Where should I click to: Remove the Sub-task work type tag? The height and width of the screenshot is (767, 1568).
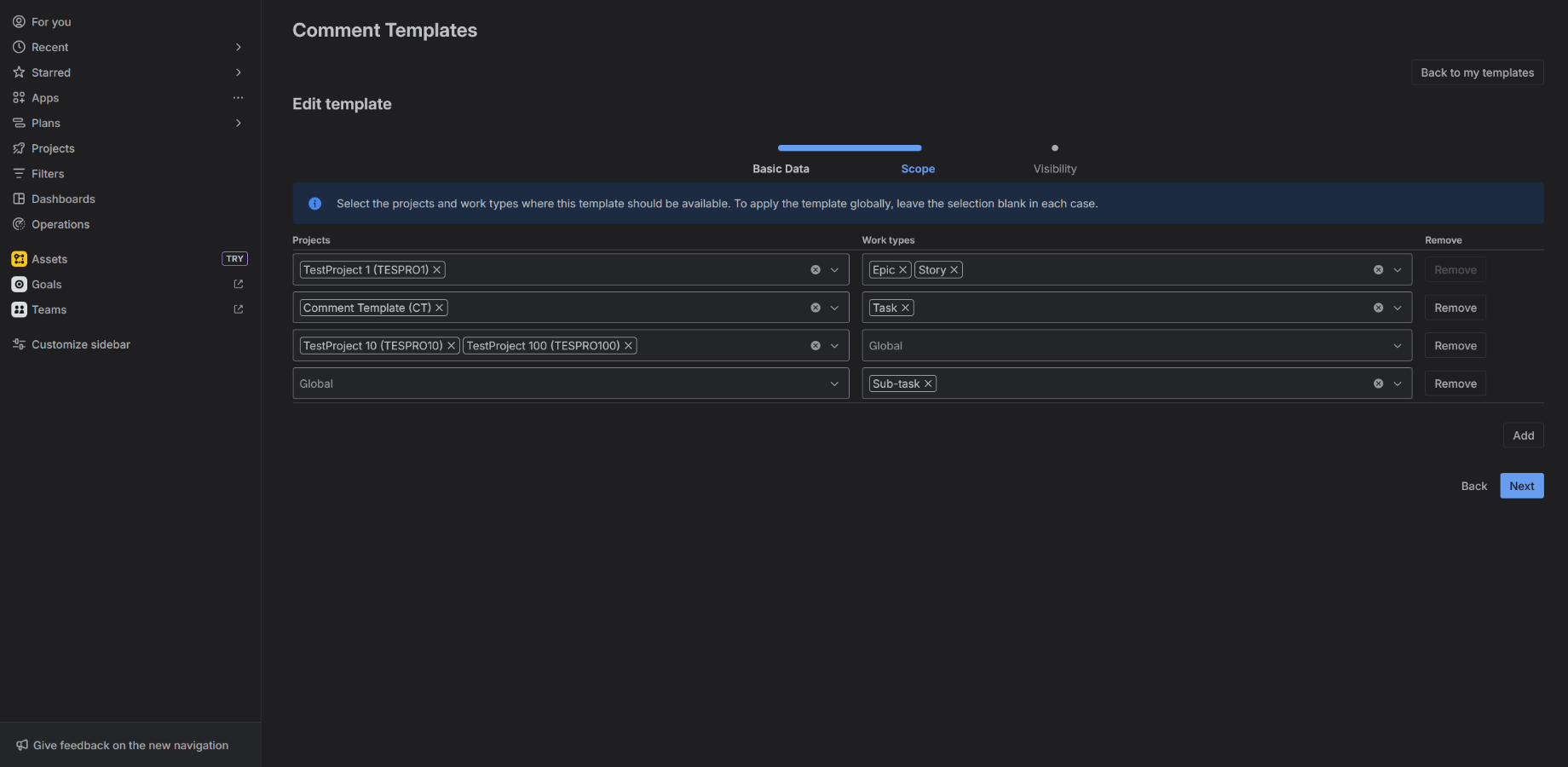(x=928, y=383)
